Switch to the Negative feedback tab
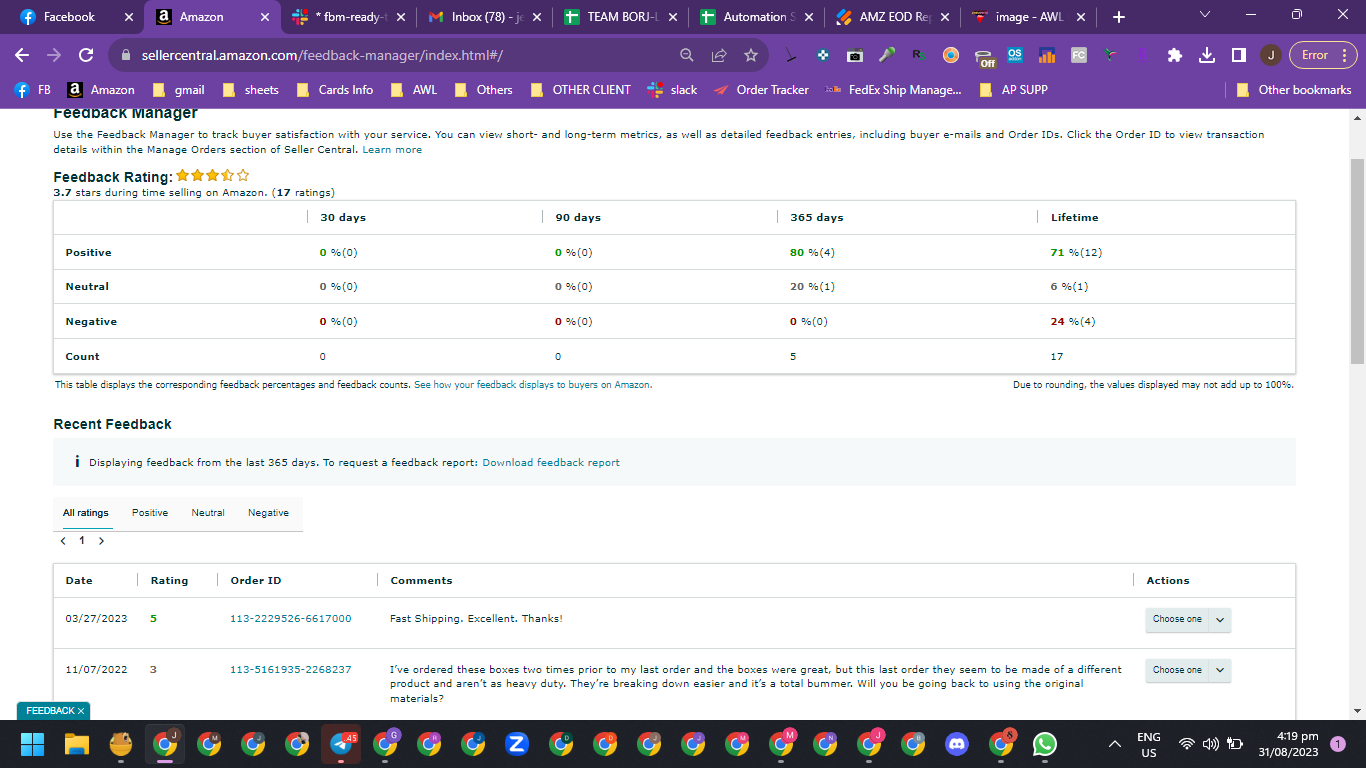1366x768 pixels. click(x=268, y=513)
